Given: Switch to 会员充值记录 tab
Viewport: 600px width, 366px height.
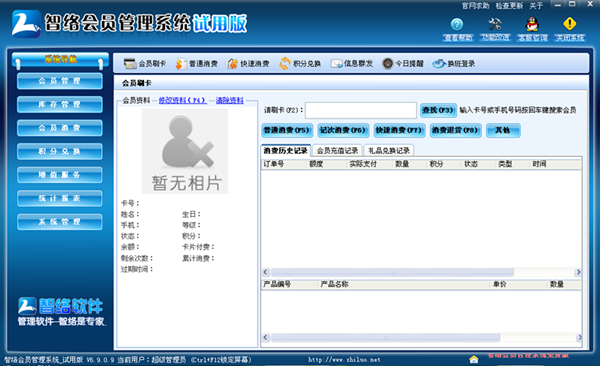Looking at the screenshot, I should (x=337, y=150).
